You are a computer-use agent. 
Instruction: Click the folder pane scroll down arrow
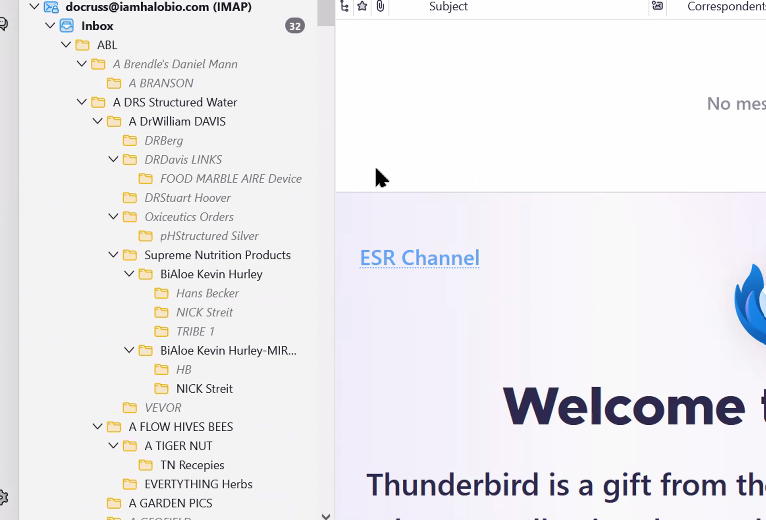326,516
